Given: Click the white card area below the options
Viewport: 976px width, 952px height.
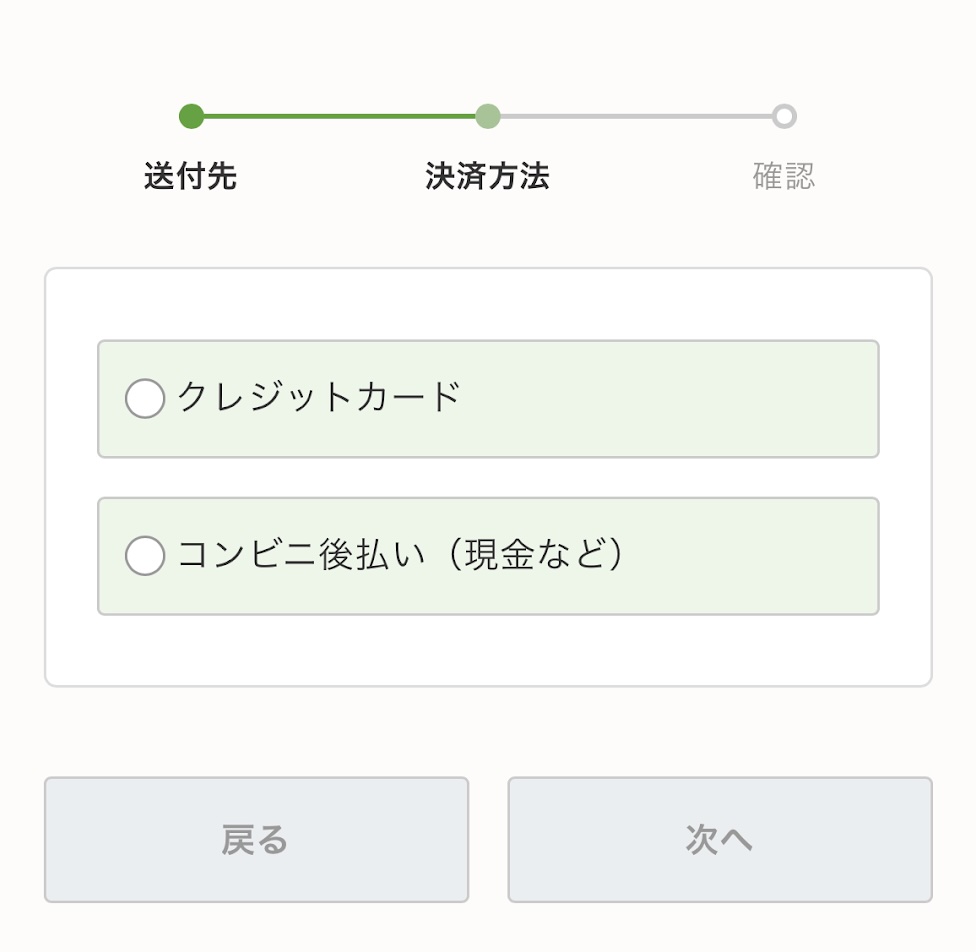Looking at the screenshot, I should click(x=488, y=650).
